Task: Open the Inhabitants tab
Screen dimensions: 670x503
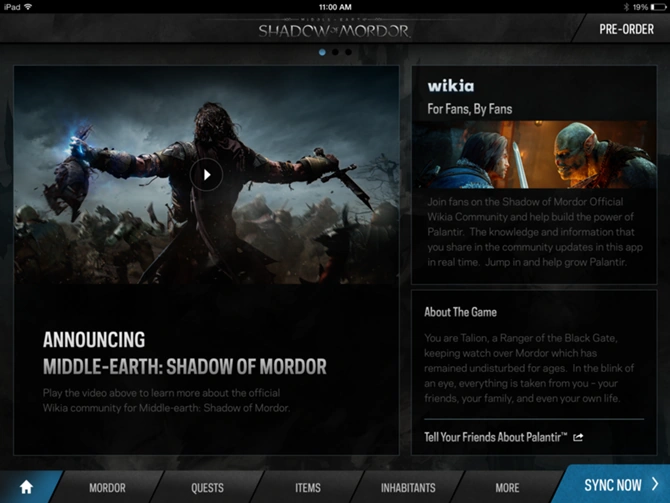Action: click(408, 488)
